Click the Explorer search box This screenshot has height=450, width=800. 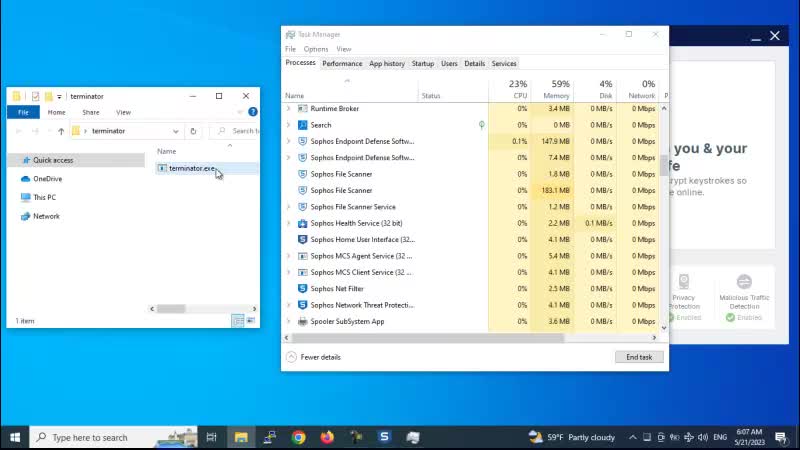237,131
